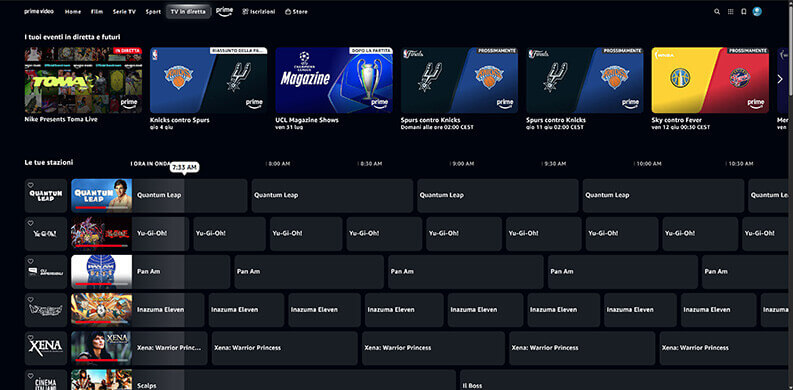Screen dimensions: 793x390
Task: Play the live Scalps thumbnail
Action: [x=102, y=380]
